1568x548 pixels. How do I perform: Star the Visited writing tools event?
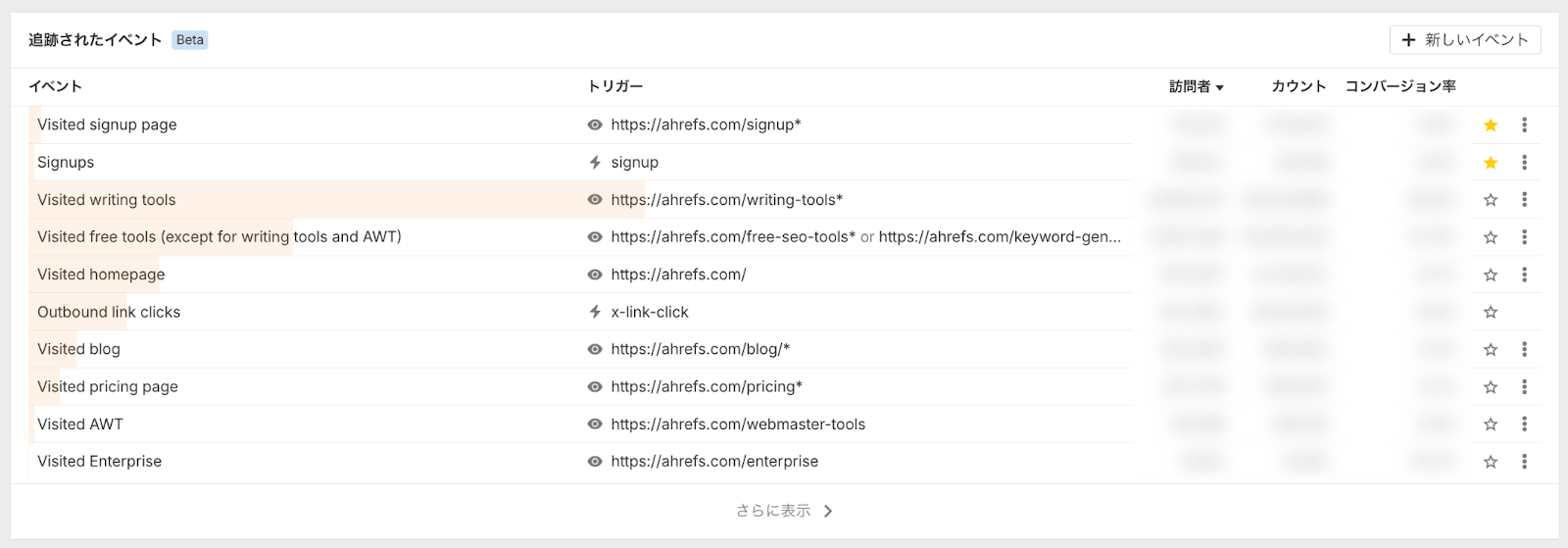(1491, 200)
